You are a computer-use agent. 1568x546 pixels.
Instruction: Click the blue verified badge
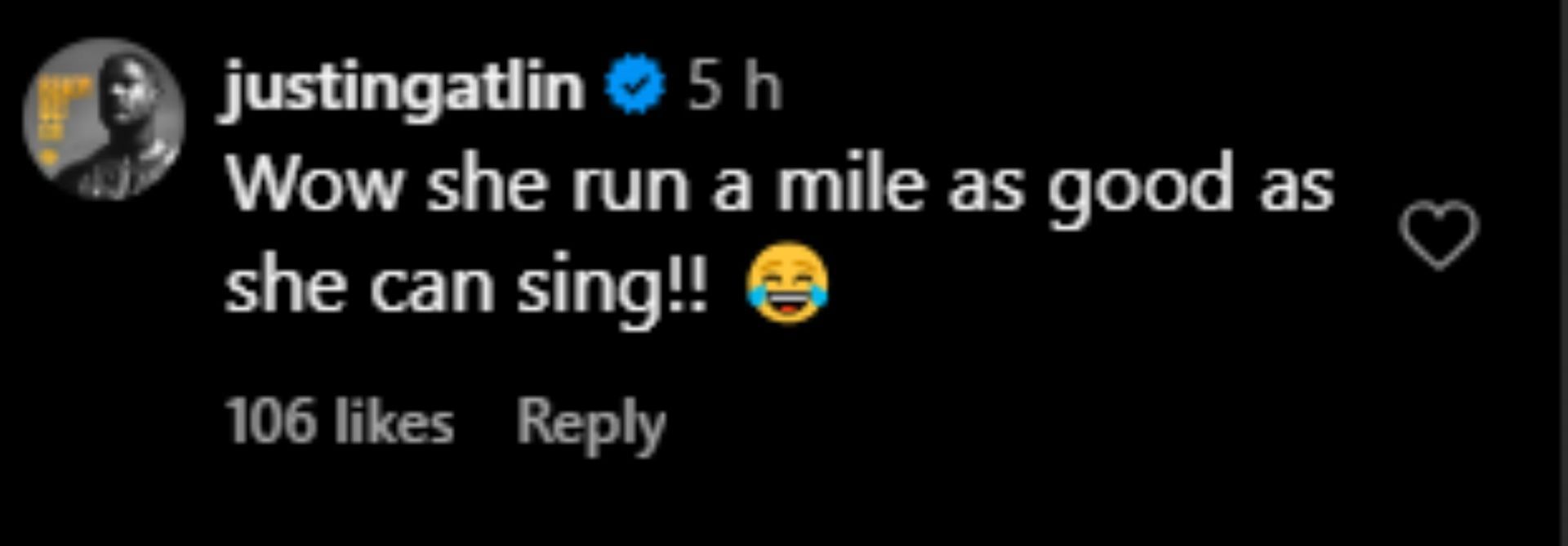635,84
